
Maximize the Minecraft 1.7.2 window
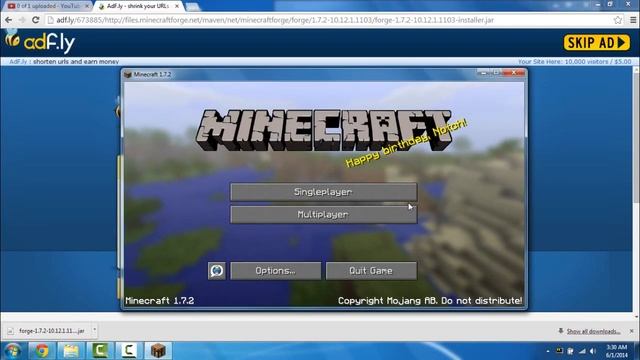click(496, 73)
